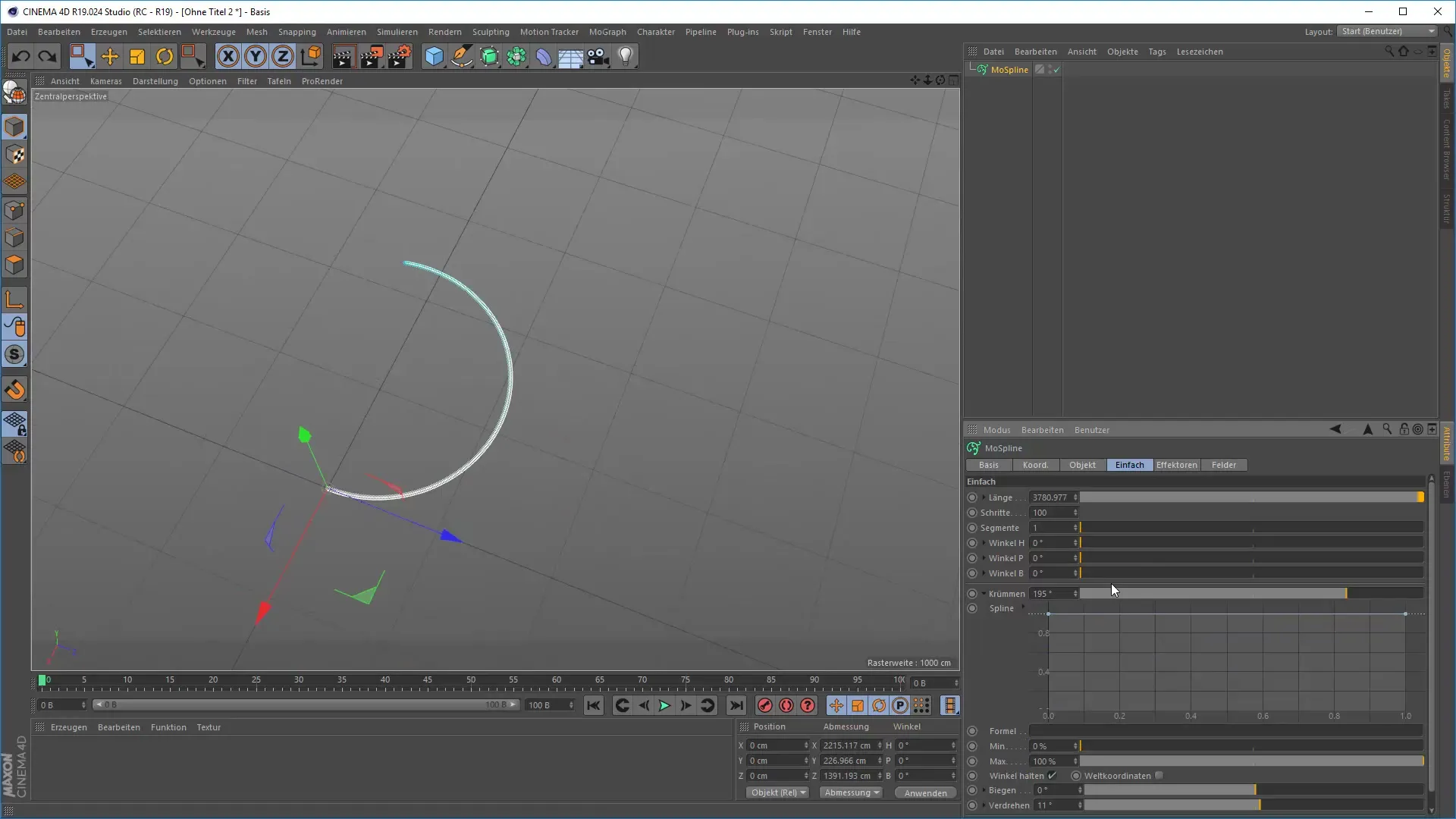Image resolution: width=1456 pixels, height=819 pixels.
Task: Click Krümmen animation dot toggle
Action: 972,594
